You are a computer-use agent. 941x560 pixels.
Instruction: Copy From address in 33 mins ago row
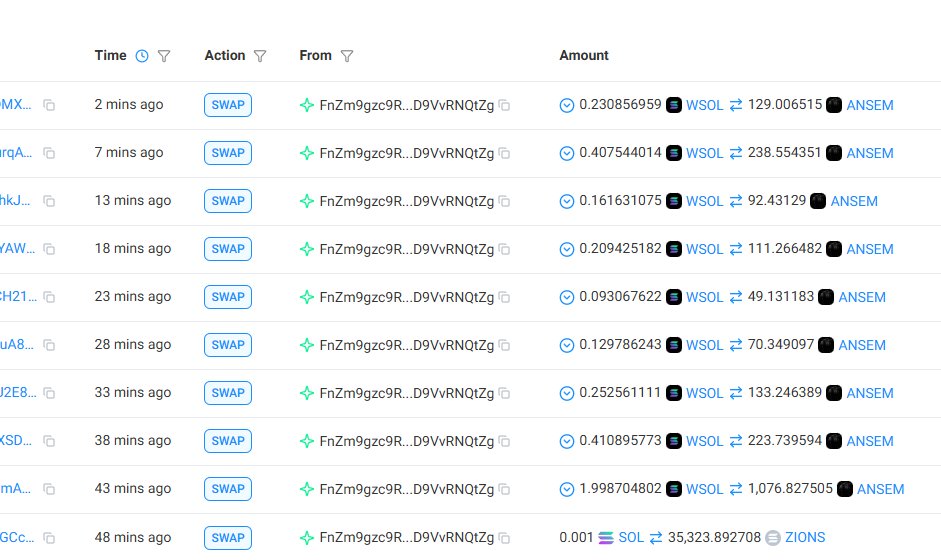pos(505,393)
